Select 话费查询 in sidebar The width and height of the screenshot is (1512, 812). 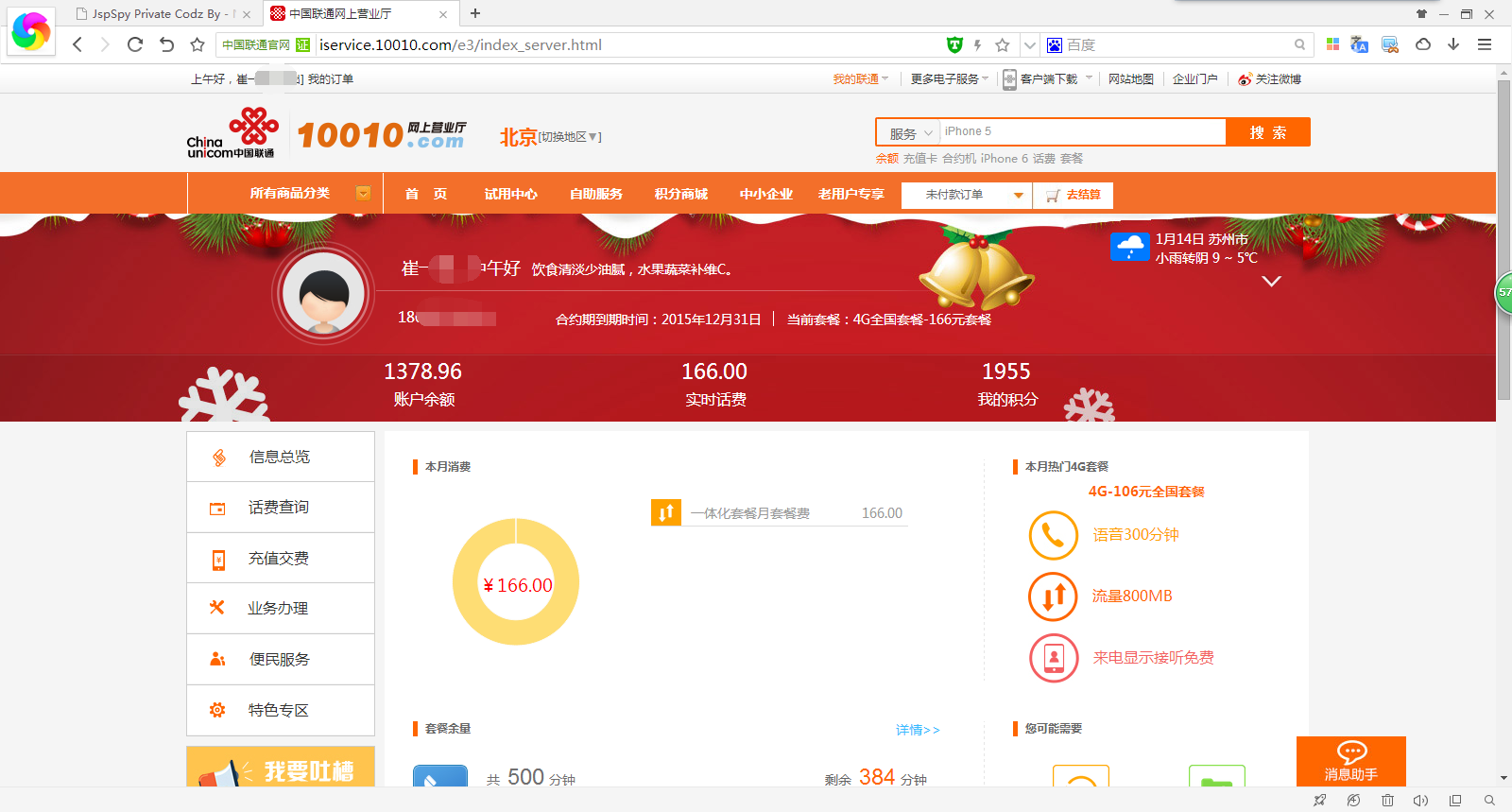[x=281, y=508]
